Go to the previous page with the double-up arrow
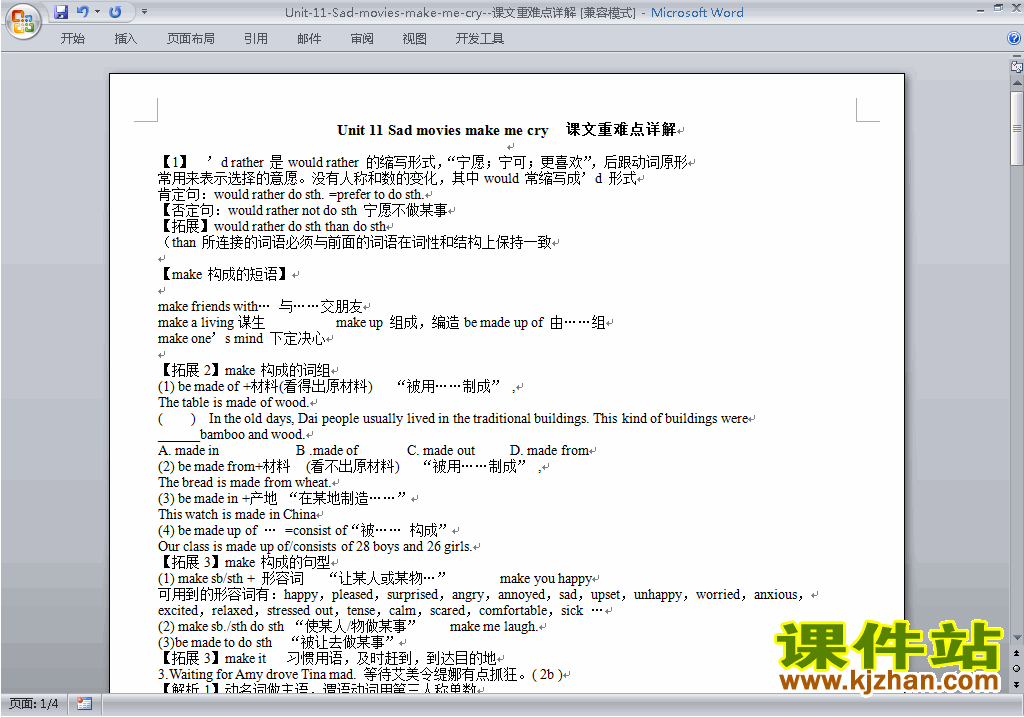1024x718 pixels. coord(1017,653)
